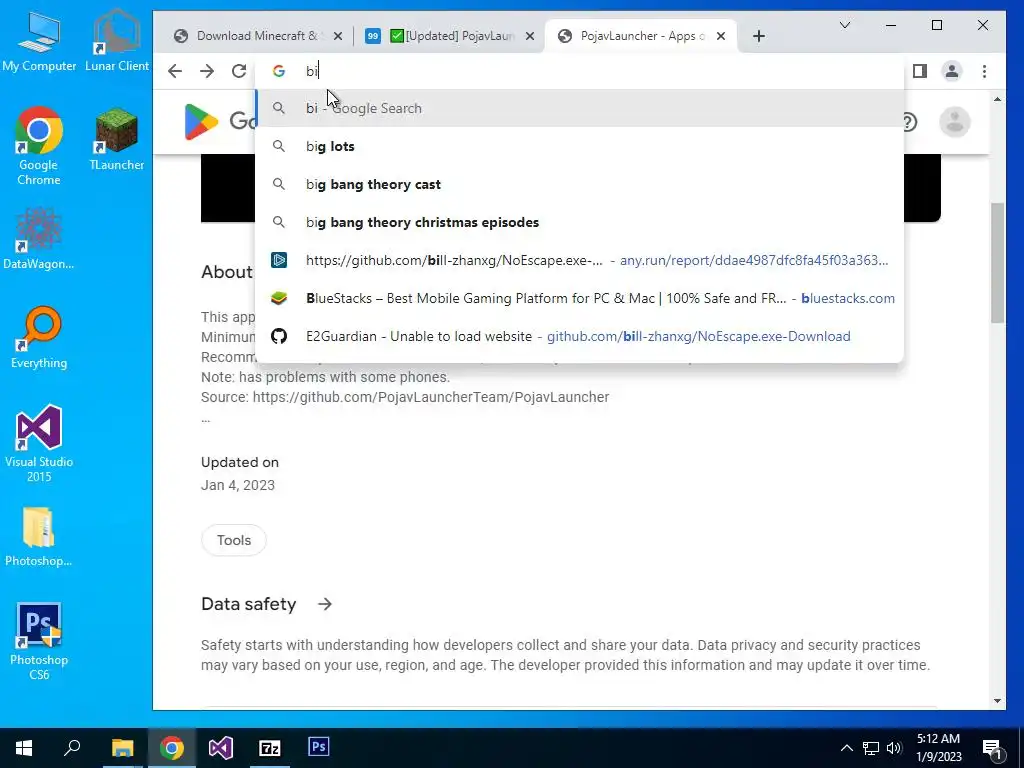1024x768 pixels.
Task: Select Google Chrome desktop shortcut
Action: coord(39,146)
